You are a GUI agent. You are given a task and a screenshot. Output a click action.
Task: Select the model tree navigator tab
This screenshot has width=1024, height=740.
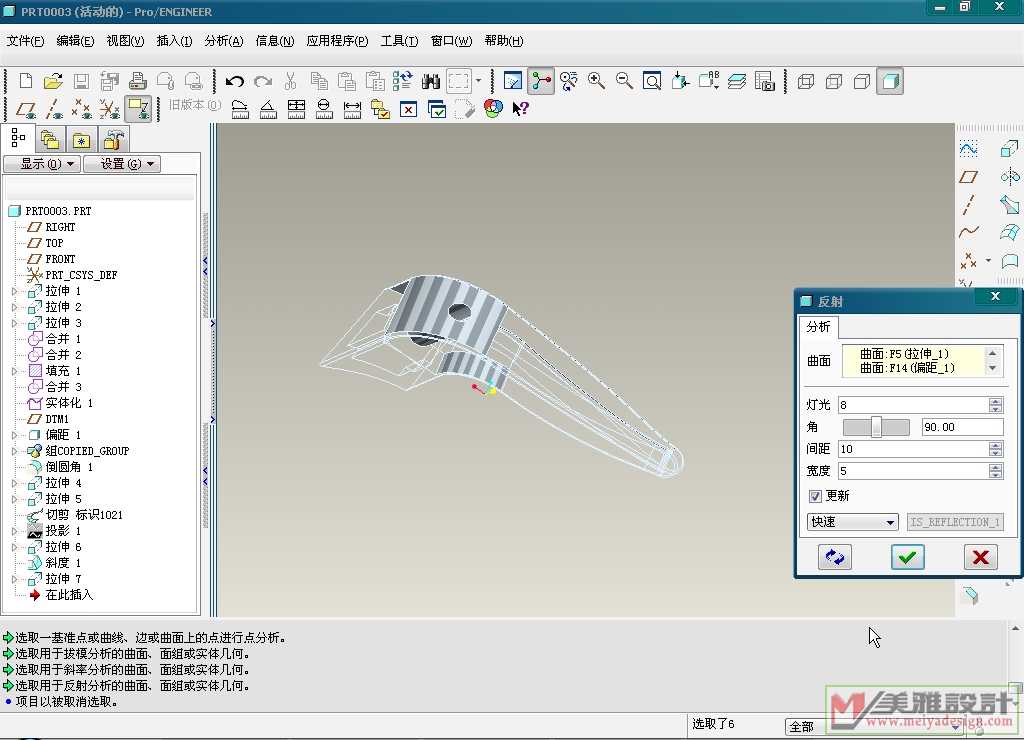click(x=18, y=138)
